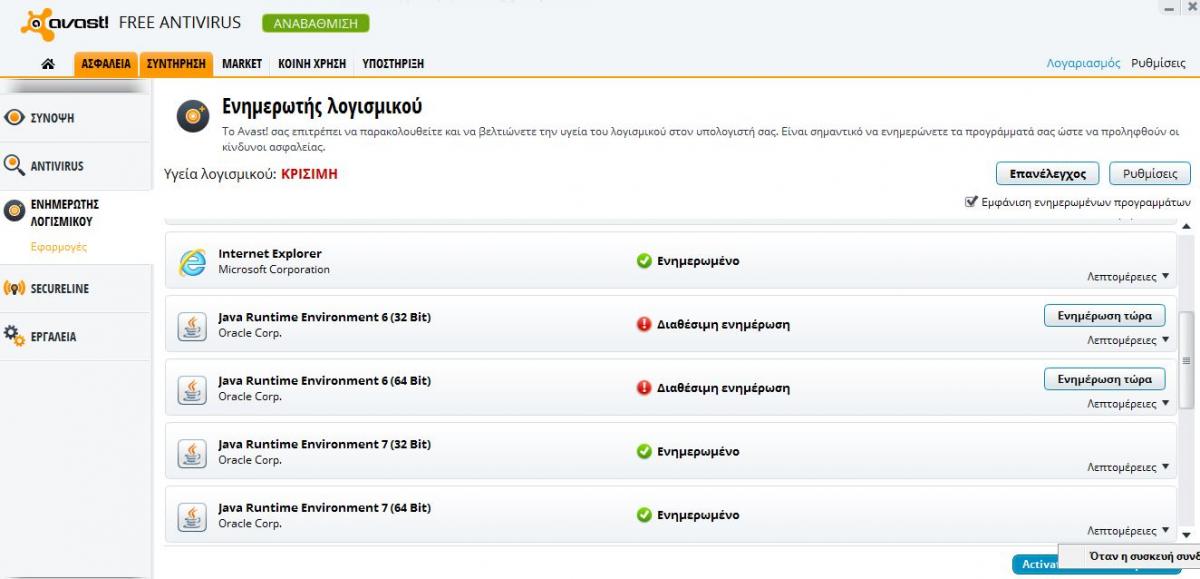Click the SECURELINE signal icon
The height and width of the screenshot is (579, 1200).
[14, 289]
